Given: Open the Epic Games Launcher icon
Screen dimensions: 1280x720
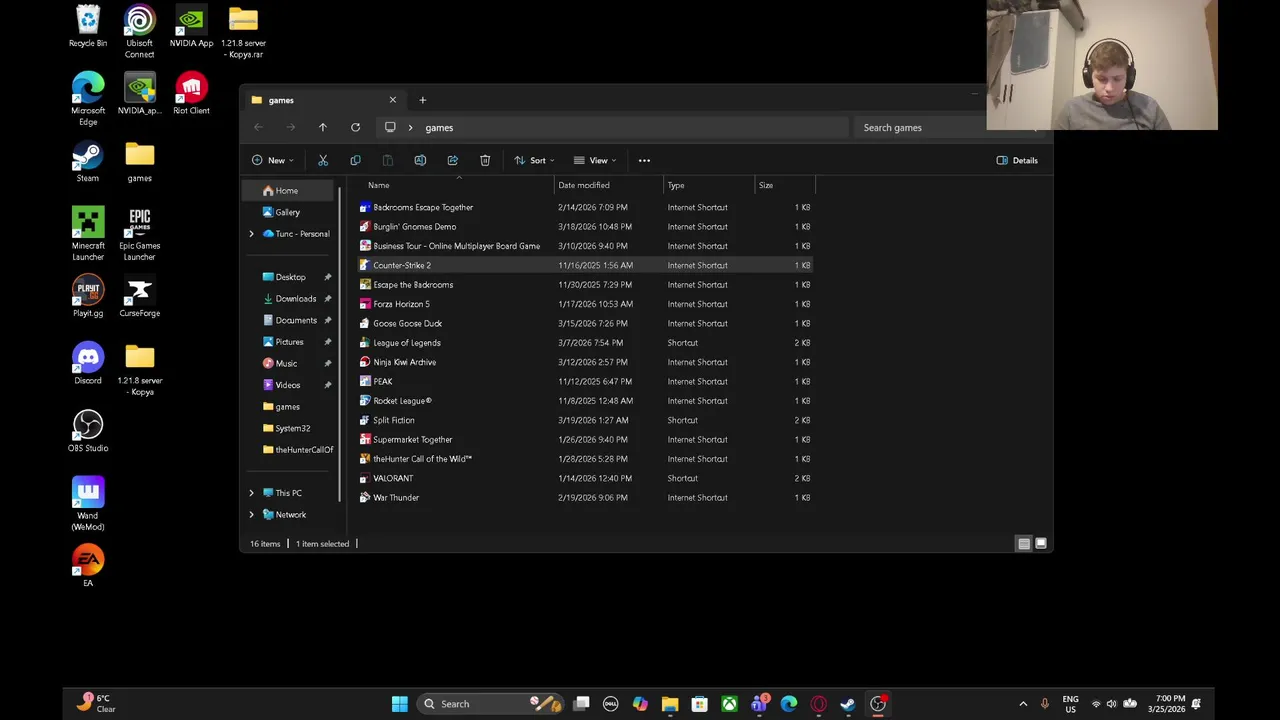Looking at the screenshot, I should (x=139, y=234).
